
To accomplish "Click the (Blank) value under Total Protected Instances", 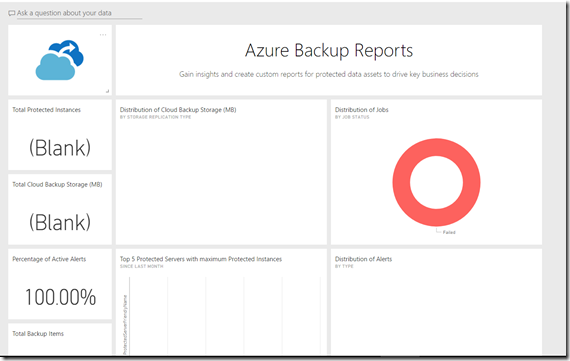I will coord(60,148).
